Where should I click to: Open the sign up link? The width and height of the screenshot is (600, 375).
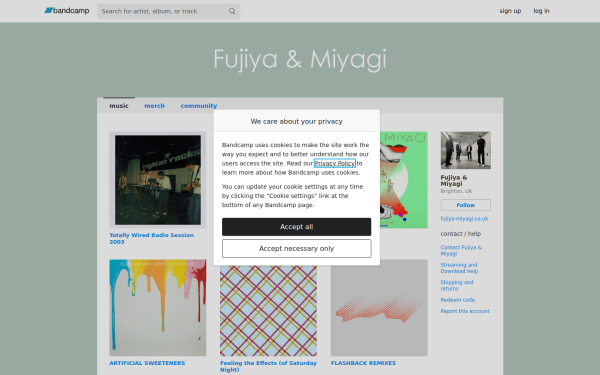(x=510, y=11)
